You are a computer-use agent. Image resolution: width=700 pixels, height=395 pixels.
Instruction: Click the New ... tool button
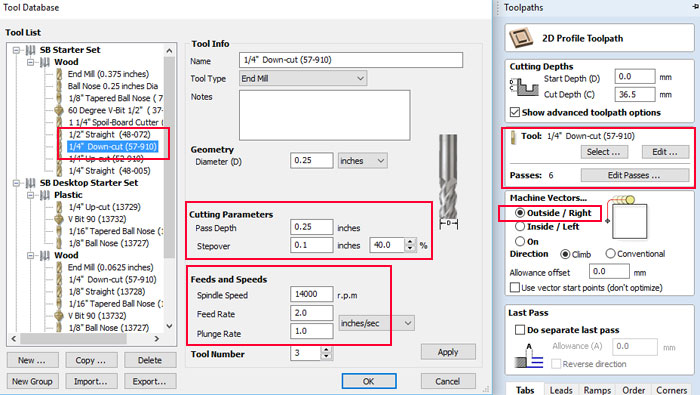click(33, 360)
